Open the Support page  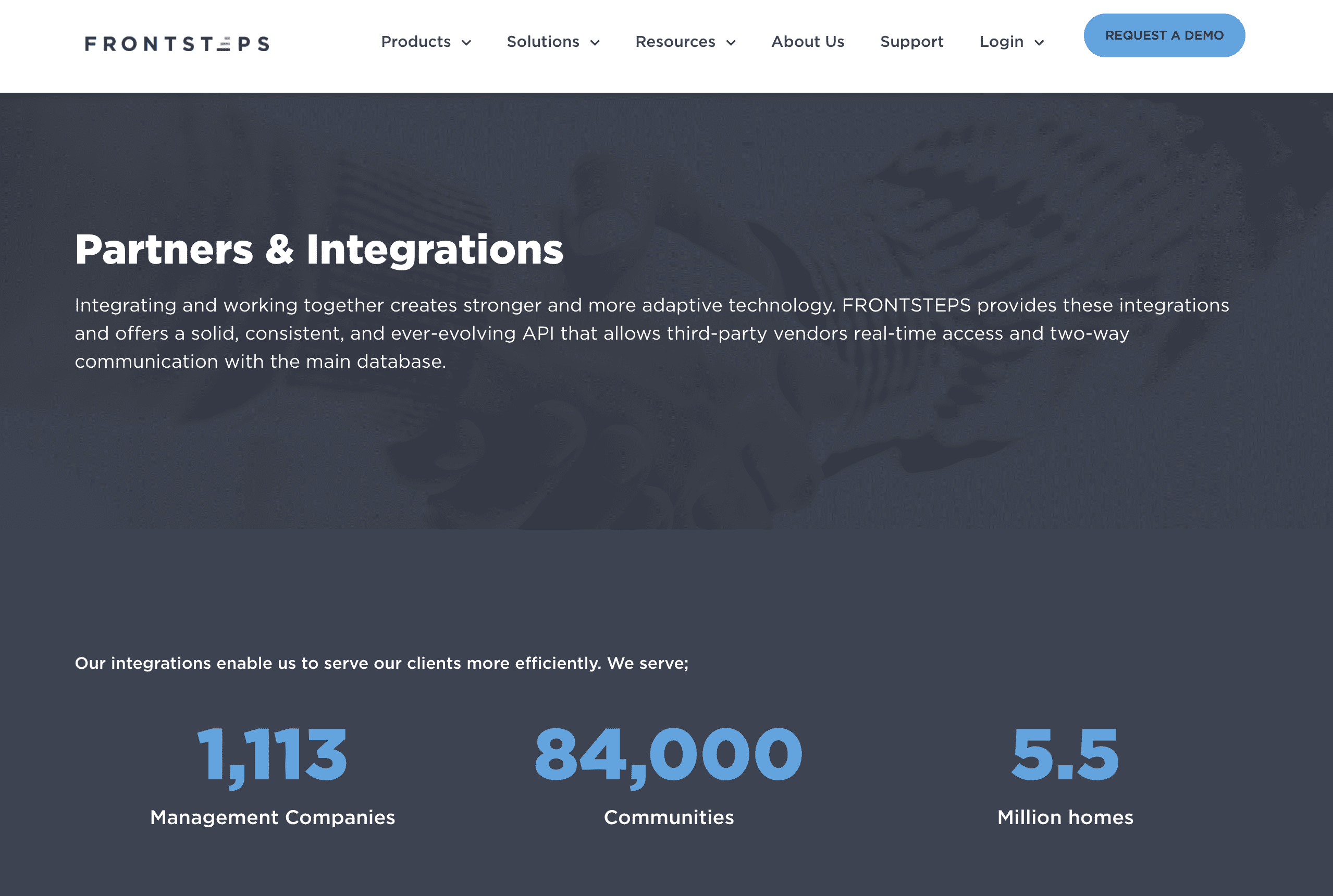tap(912, 41)
